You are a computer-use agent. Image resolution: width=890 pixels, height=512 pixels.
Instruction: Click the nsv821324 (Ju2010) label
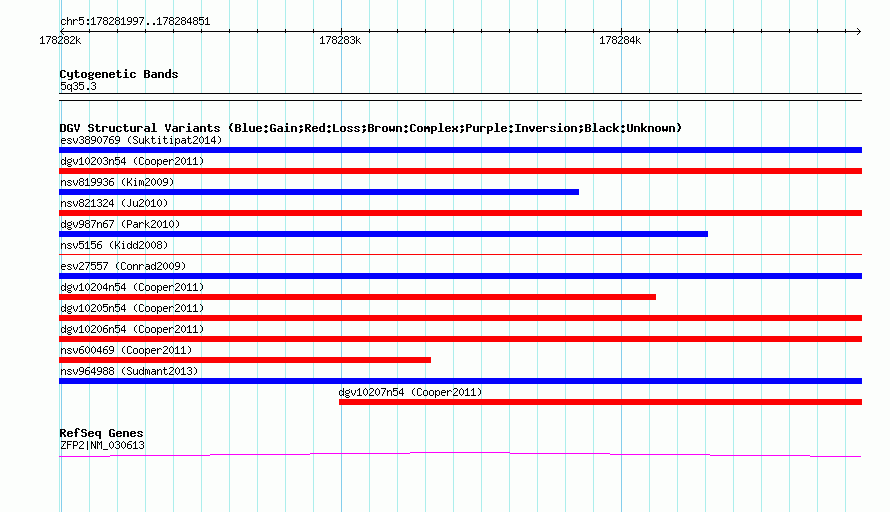coord(114,203)
